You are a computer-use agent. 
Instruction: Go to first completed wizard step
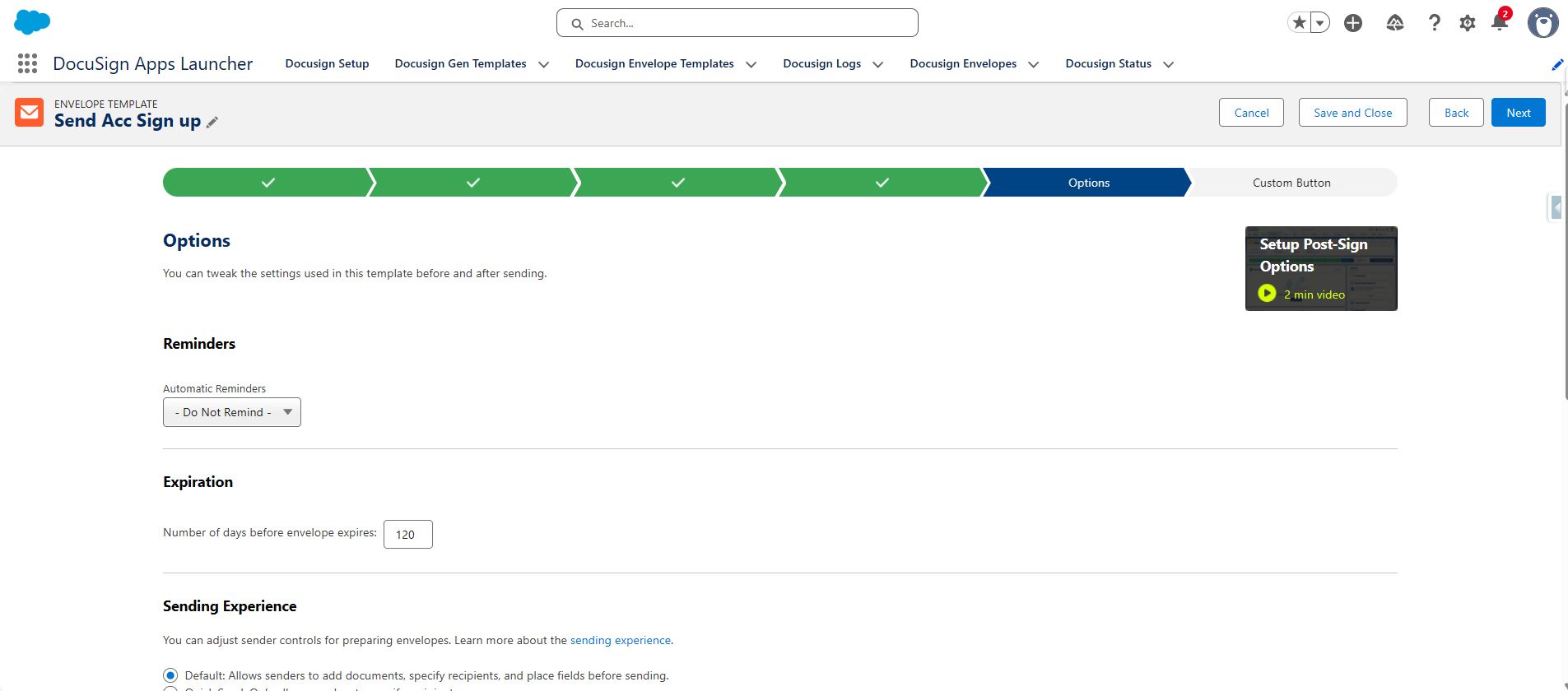(x=268, y=183)
